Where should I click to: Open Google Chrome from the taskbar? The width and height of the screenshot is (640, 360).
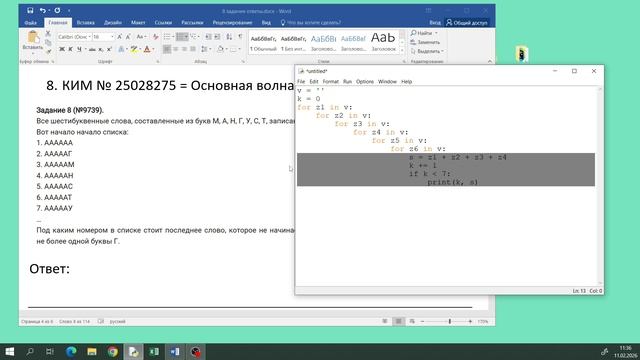[x=113, y=352]
